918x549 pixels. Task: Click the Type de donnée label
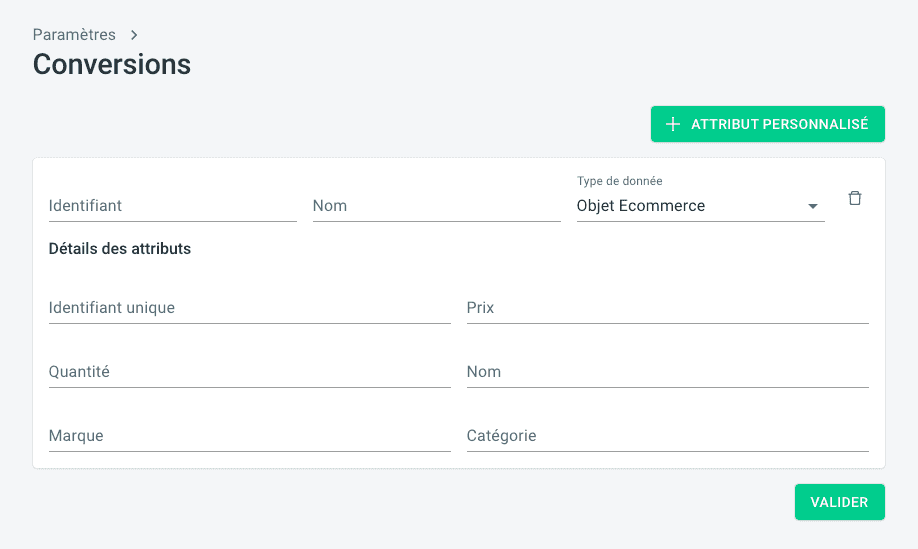(620, 181)
